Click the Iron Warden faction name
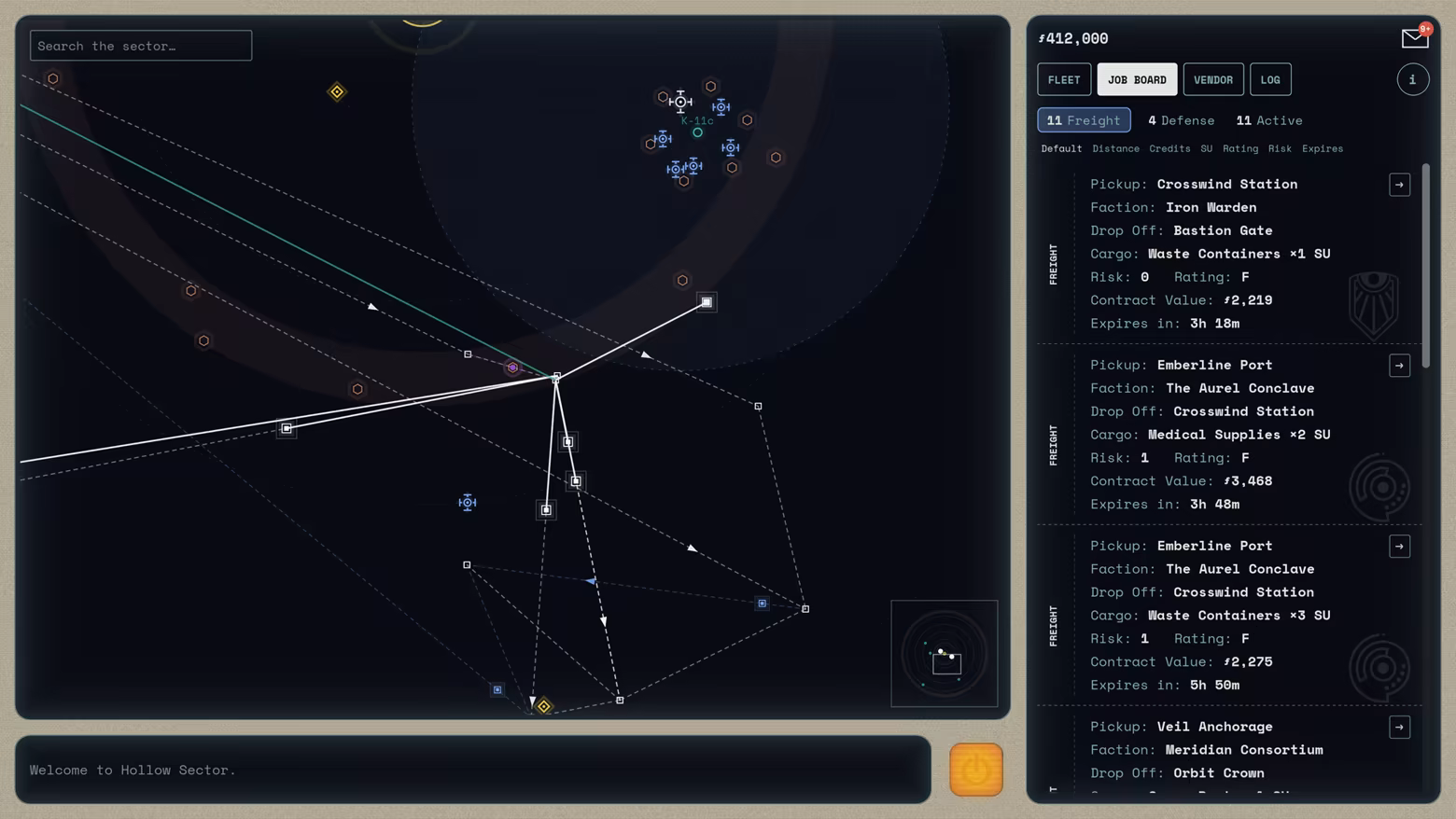 click(1211, 207)
